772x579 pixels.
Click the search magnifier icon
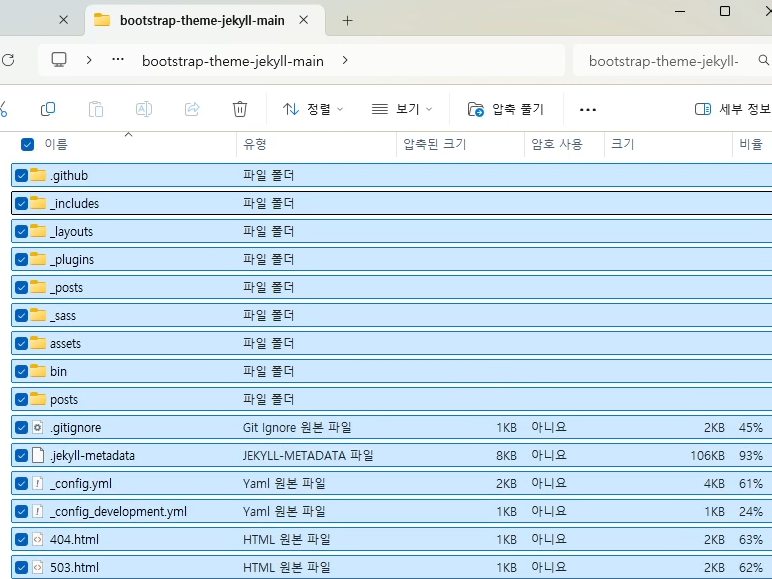[x=764, y=60]
